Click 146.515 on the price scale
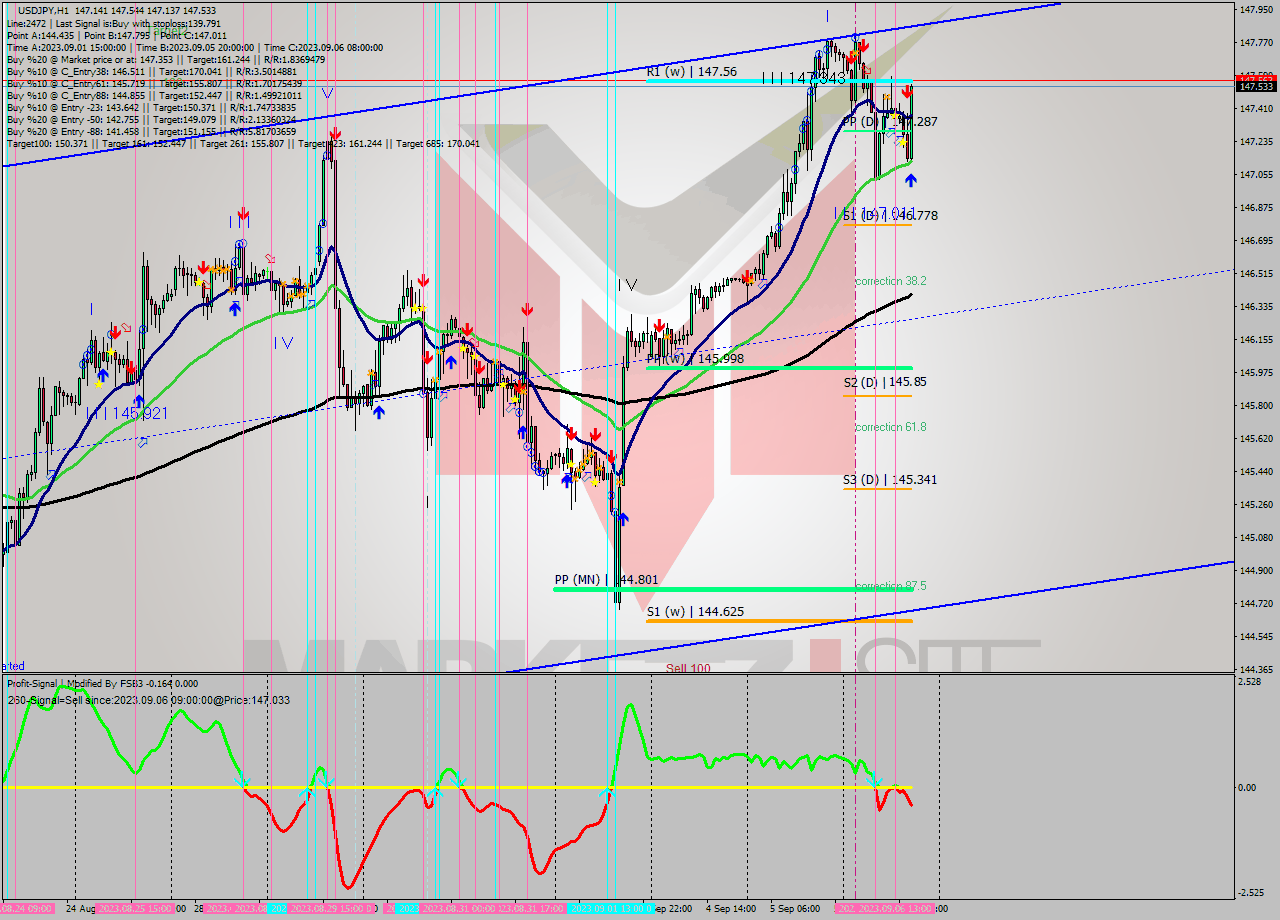 [x=1256, y=274]
